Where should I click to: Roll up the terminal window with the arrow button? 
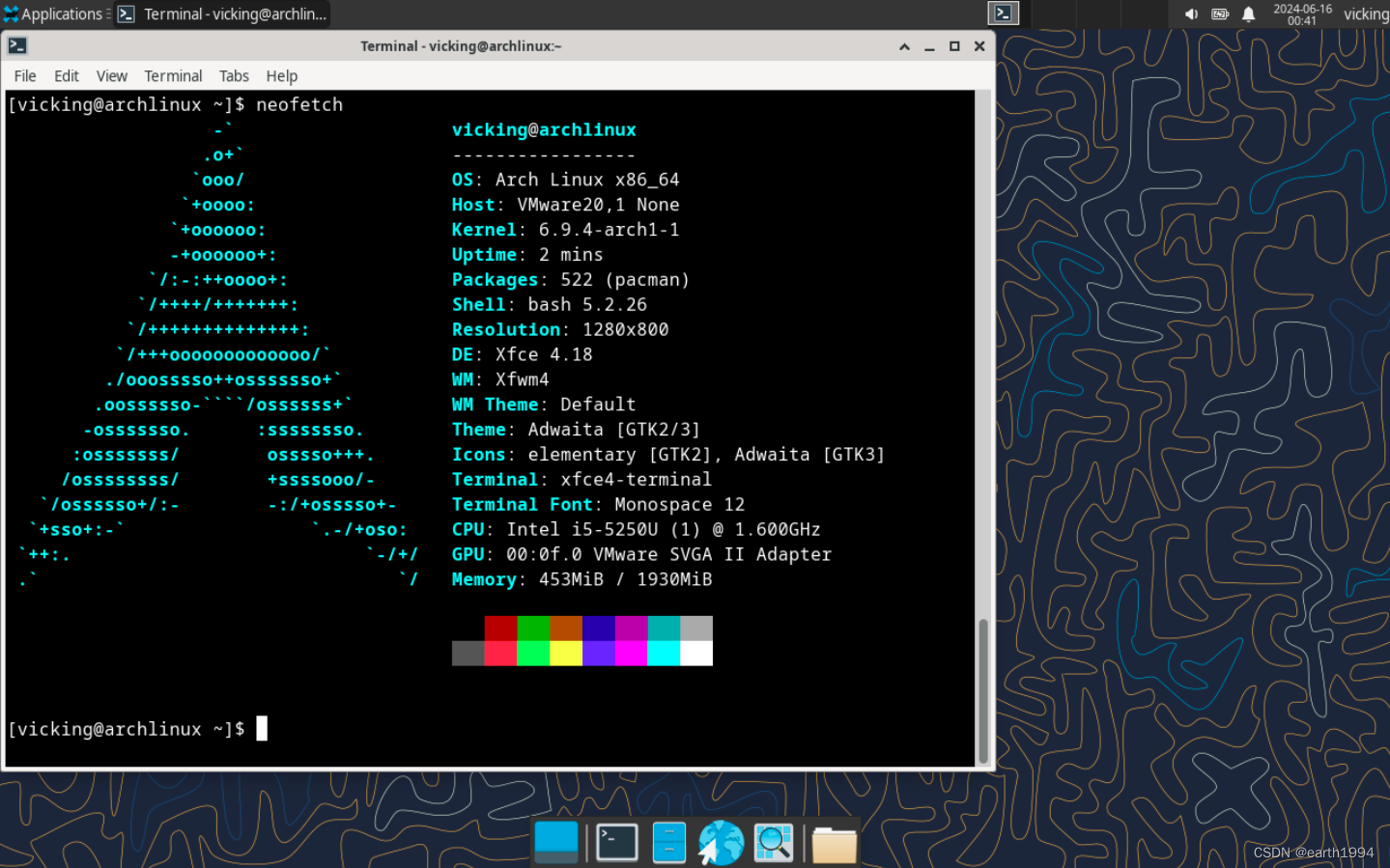pos(904,45)
